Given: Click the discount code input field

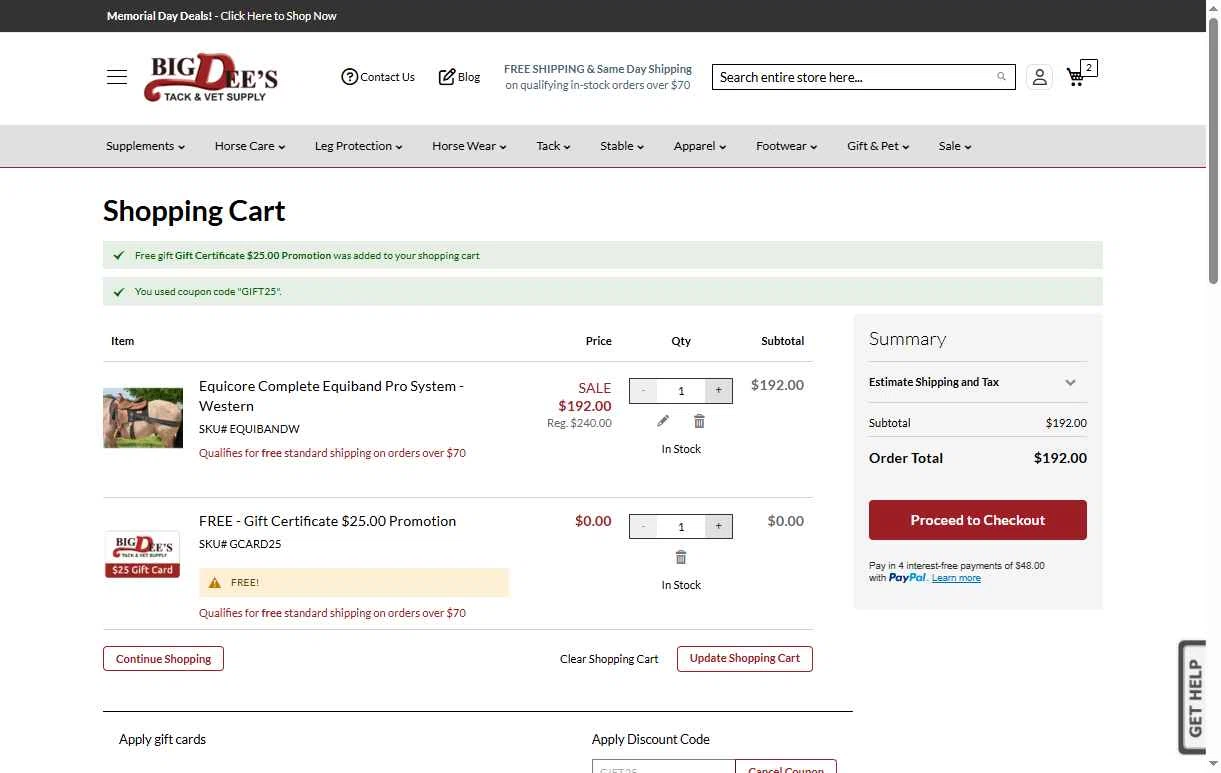Looking at the screenshot, I should [x=664, y=767].
